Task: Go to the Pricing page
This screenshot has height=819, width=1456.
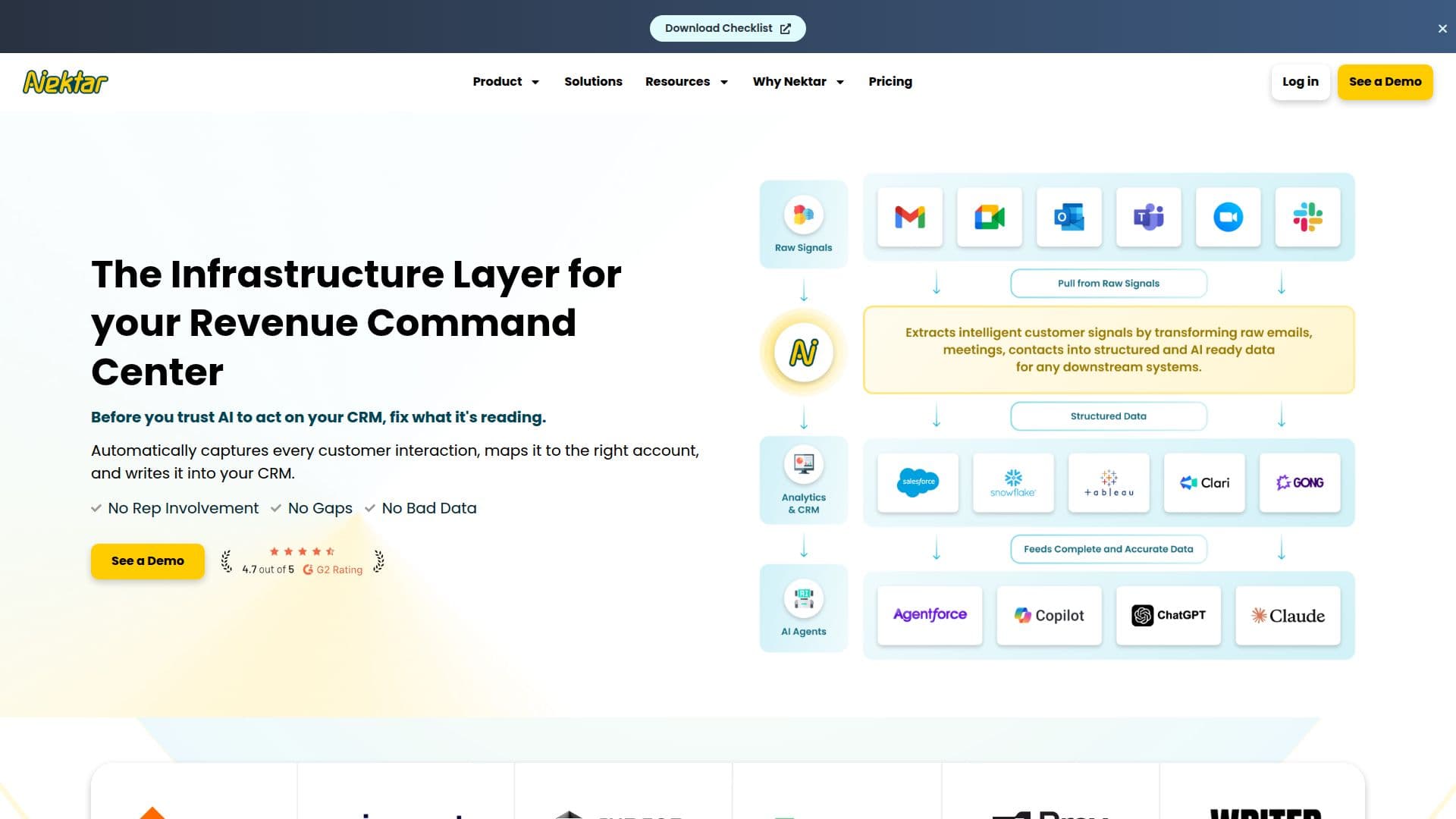Action: (890, 82)
